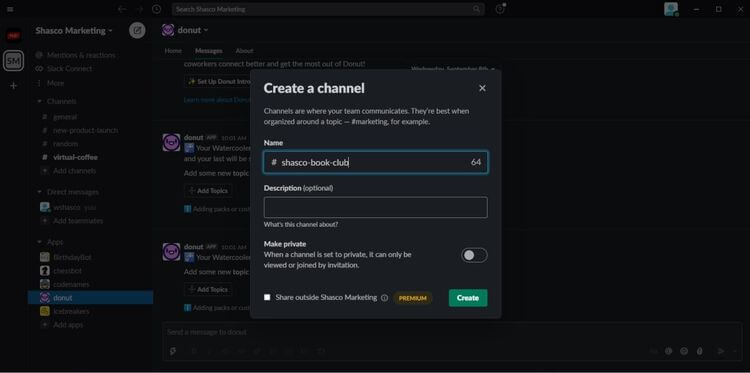750x373 pixels.
Task: Switch to the Home tab
Action: (173, 51)
